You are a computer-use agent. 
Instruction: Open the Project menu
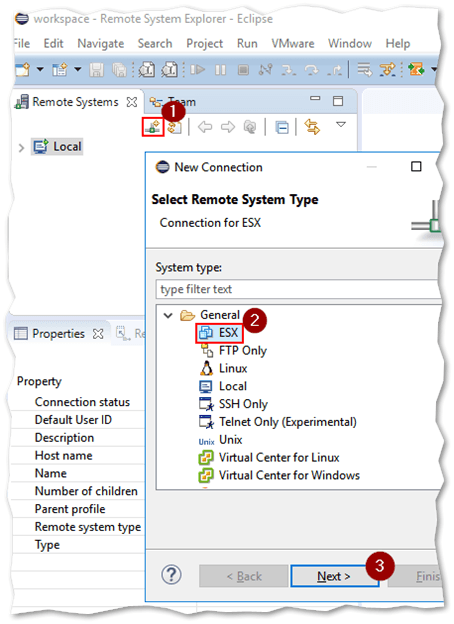point(205,43)
